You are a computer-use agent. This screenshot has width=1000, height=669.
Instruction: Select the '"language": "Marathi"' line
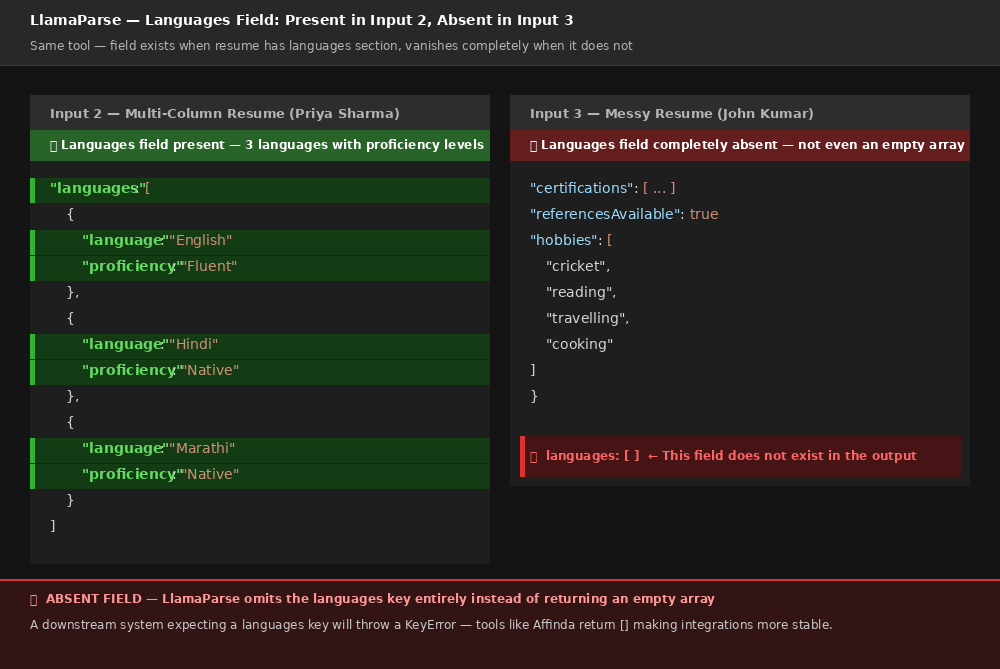[260, 450]
